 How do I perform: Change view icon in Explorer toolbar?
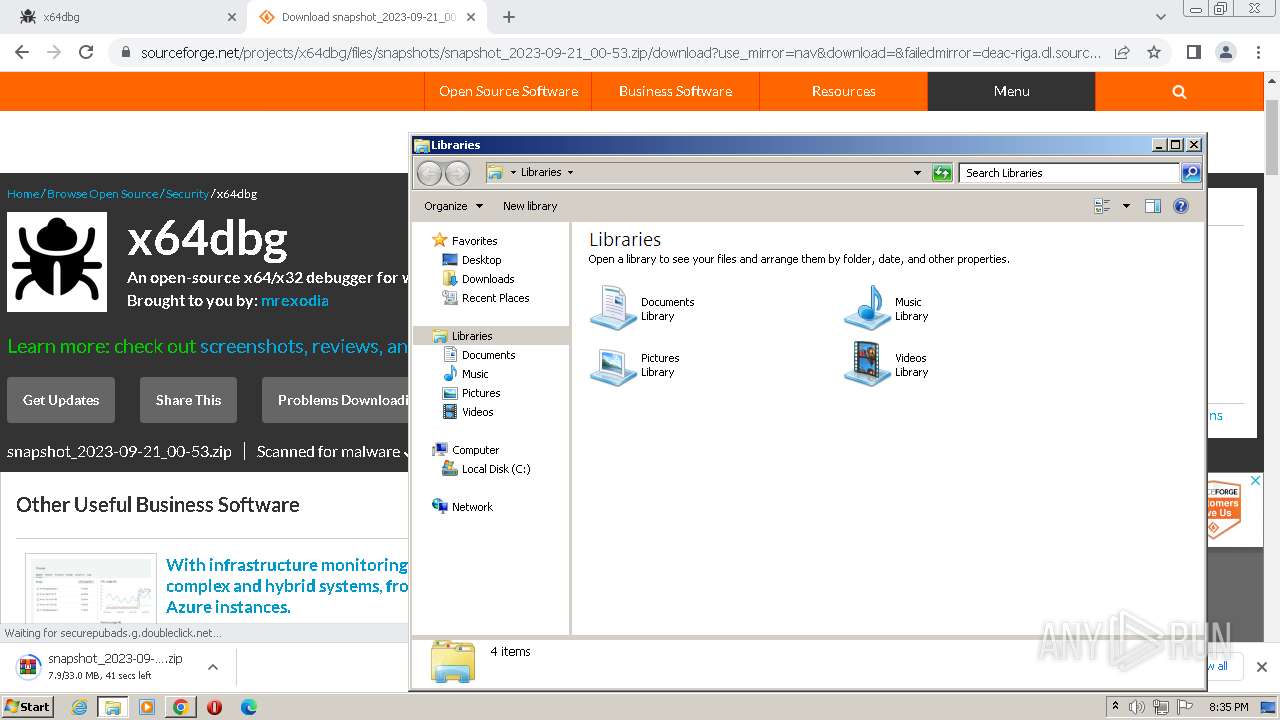[x=1103, y=206]
